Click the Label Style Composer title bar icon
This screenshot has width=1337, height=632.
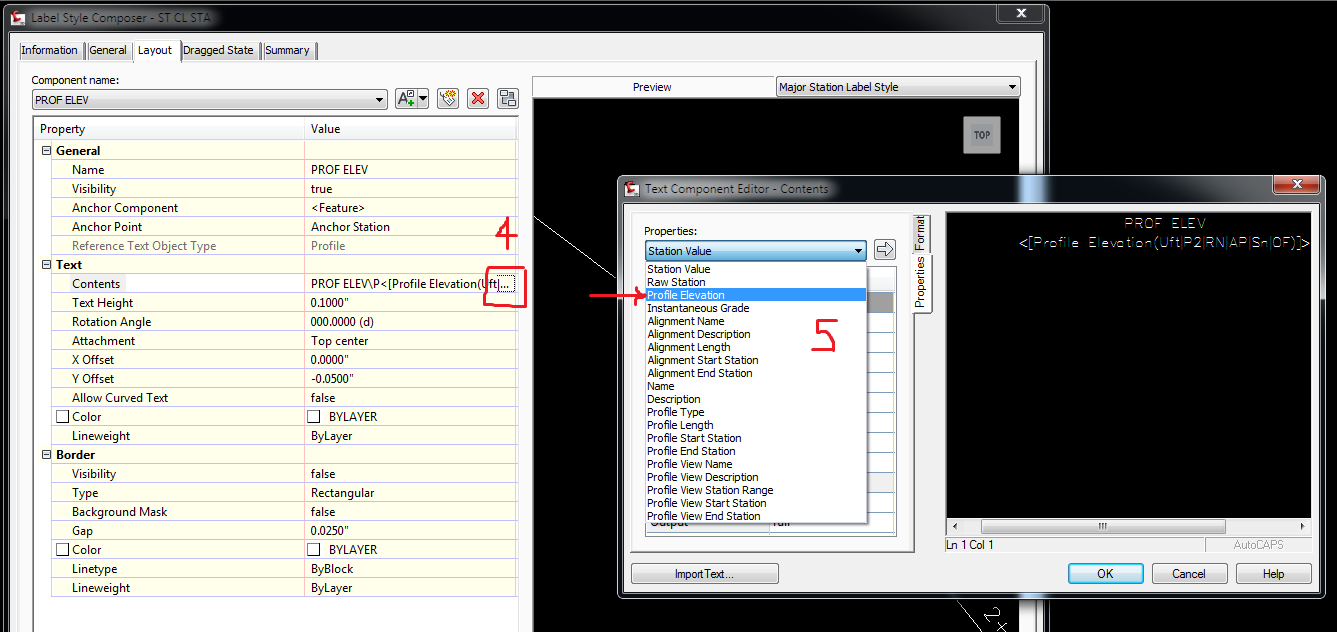click(19, 15)
